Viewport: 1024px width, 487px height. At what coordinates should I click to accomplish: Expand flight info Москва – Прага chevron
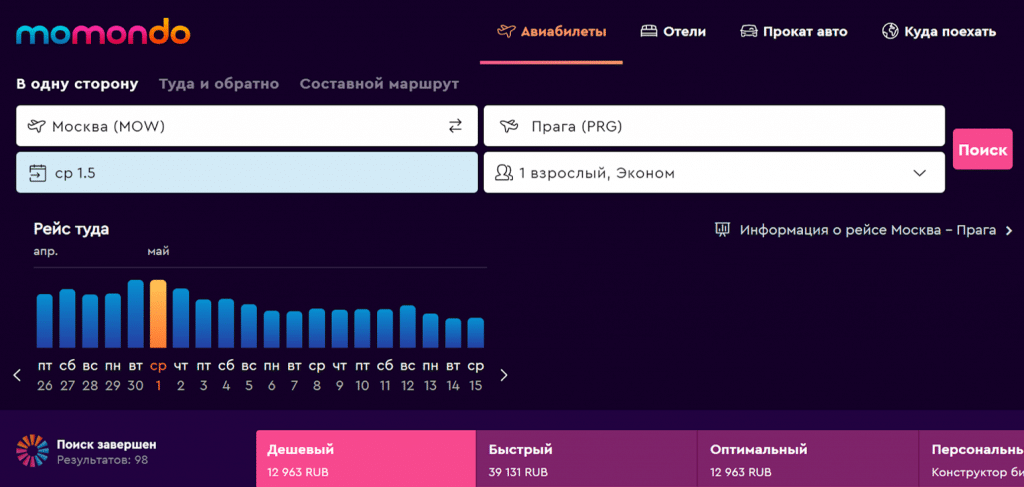(x=1009, y=230)
